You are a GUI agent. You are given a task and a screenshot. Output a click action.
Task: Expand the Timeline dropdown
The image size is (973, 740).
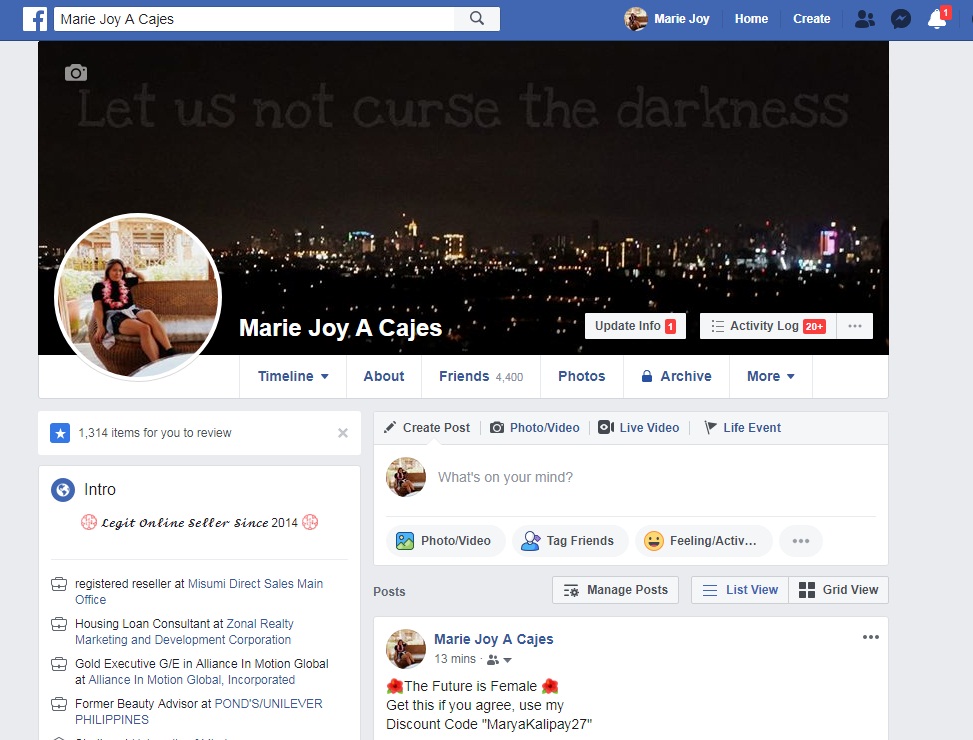pos(293,377)
